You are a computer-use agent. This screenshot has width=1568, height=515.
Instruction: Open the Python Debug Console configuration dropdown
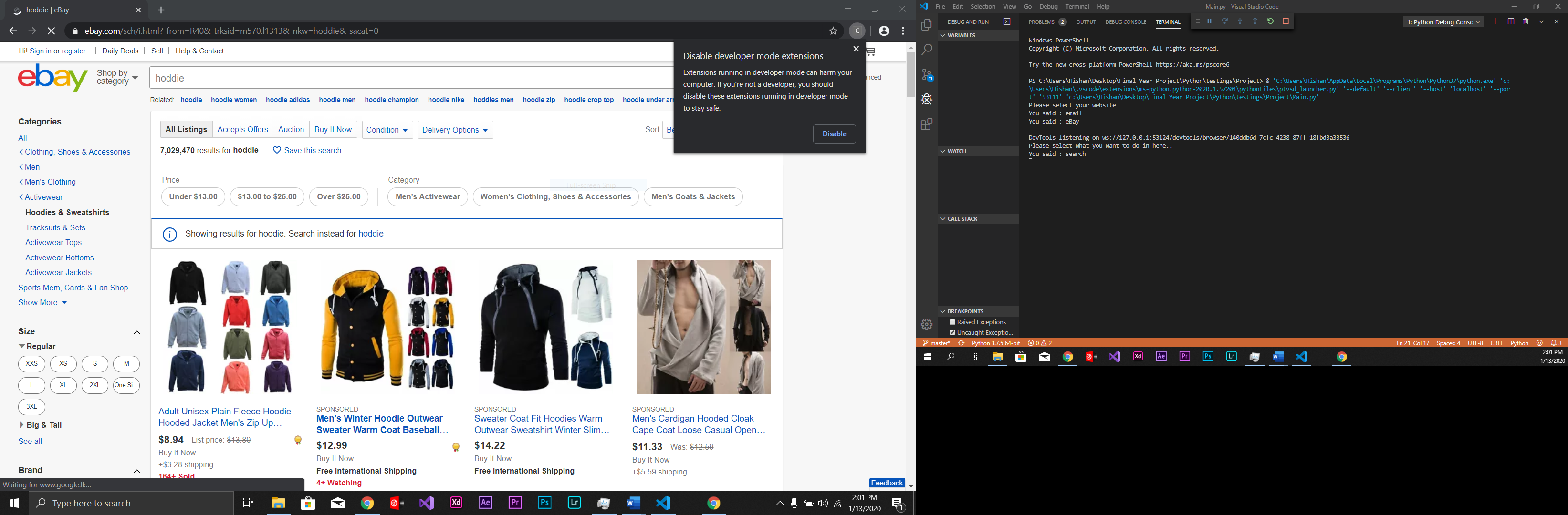(1443, 21)
